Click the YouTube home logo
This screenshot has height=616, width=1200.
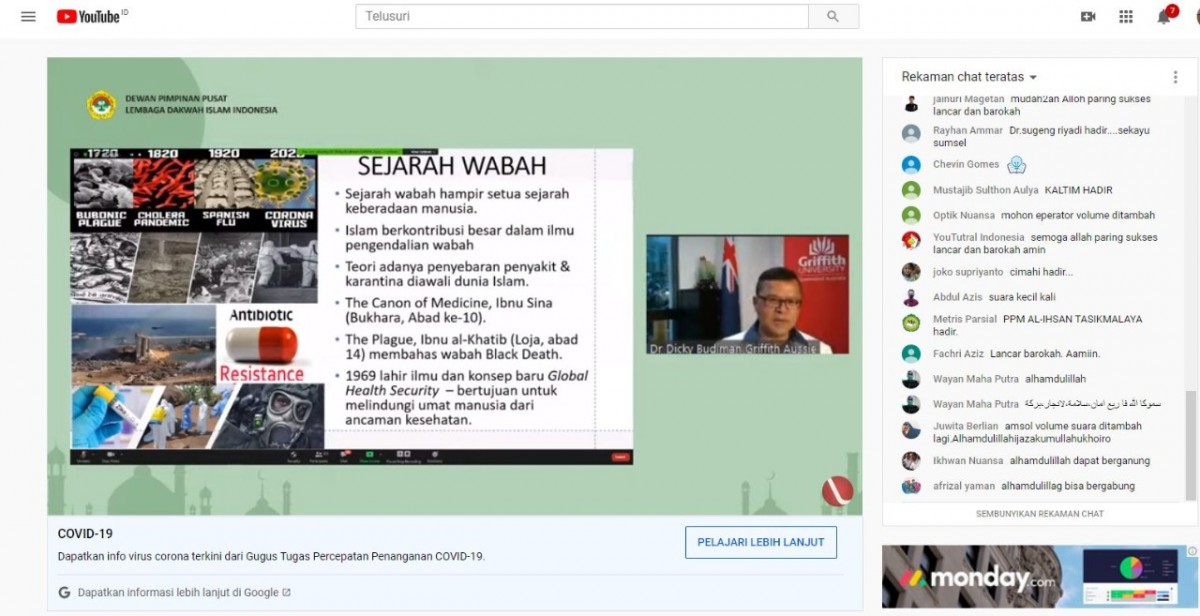point(90,16)
